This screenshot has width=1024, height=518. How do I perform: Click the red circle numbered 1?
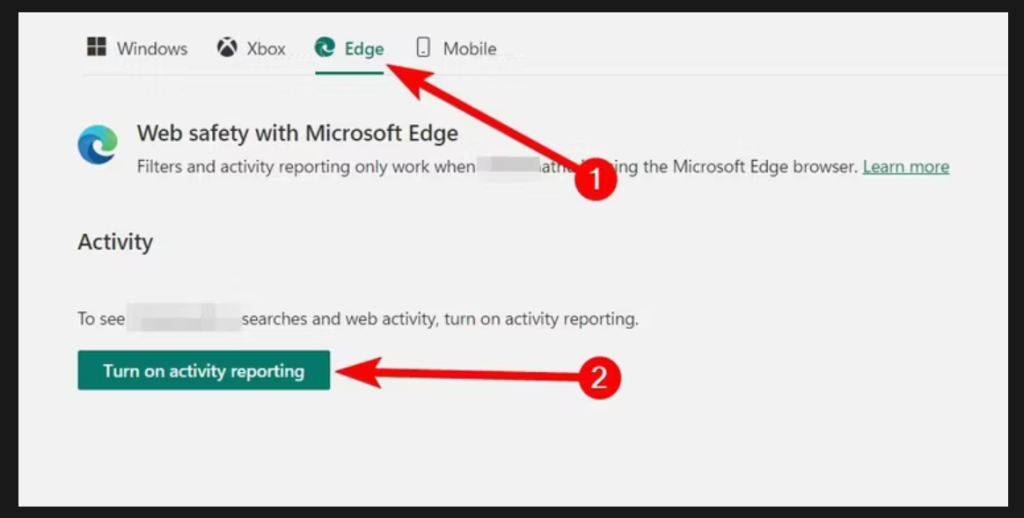[x=597, y=180]
